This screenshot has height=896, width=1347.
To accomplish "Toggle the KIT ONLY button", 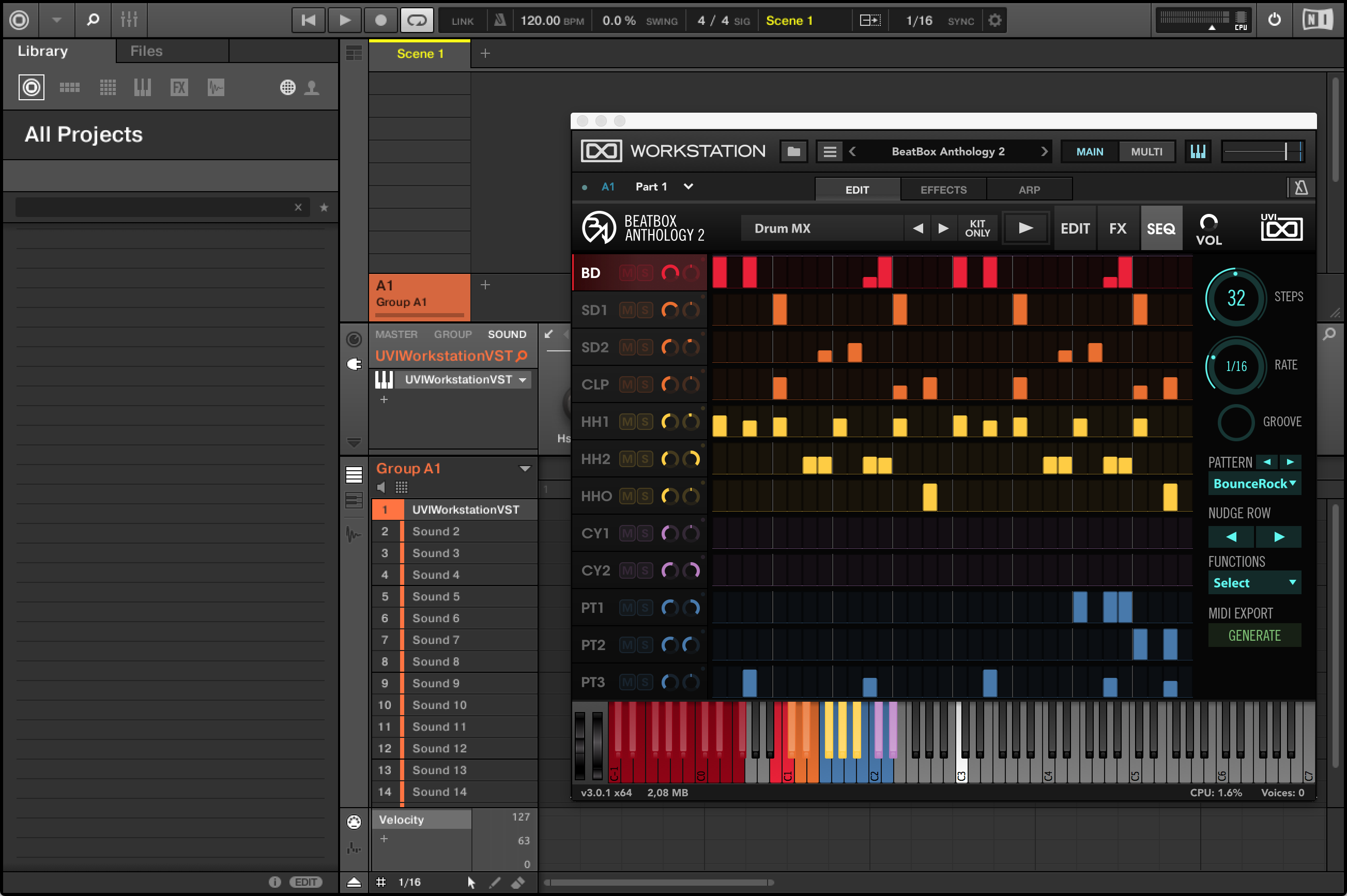I will click(x=977, y=228).
